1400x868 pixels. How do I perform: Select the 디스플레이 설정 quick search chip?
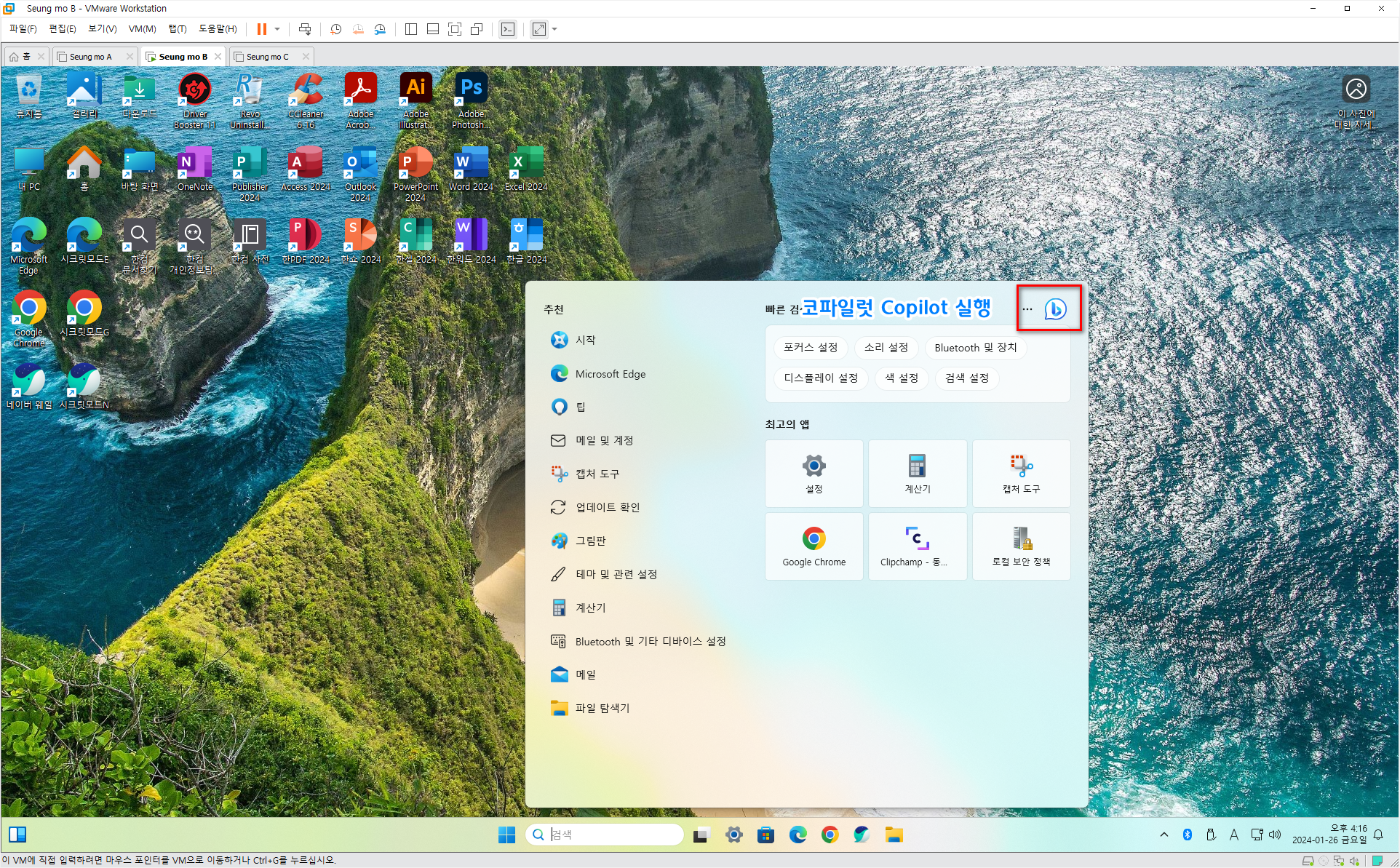coord(820,378)
